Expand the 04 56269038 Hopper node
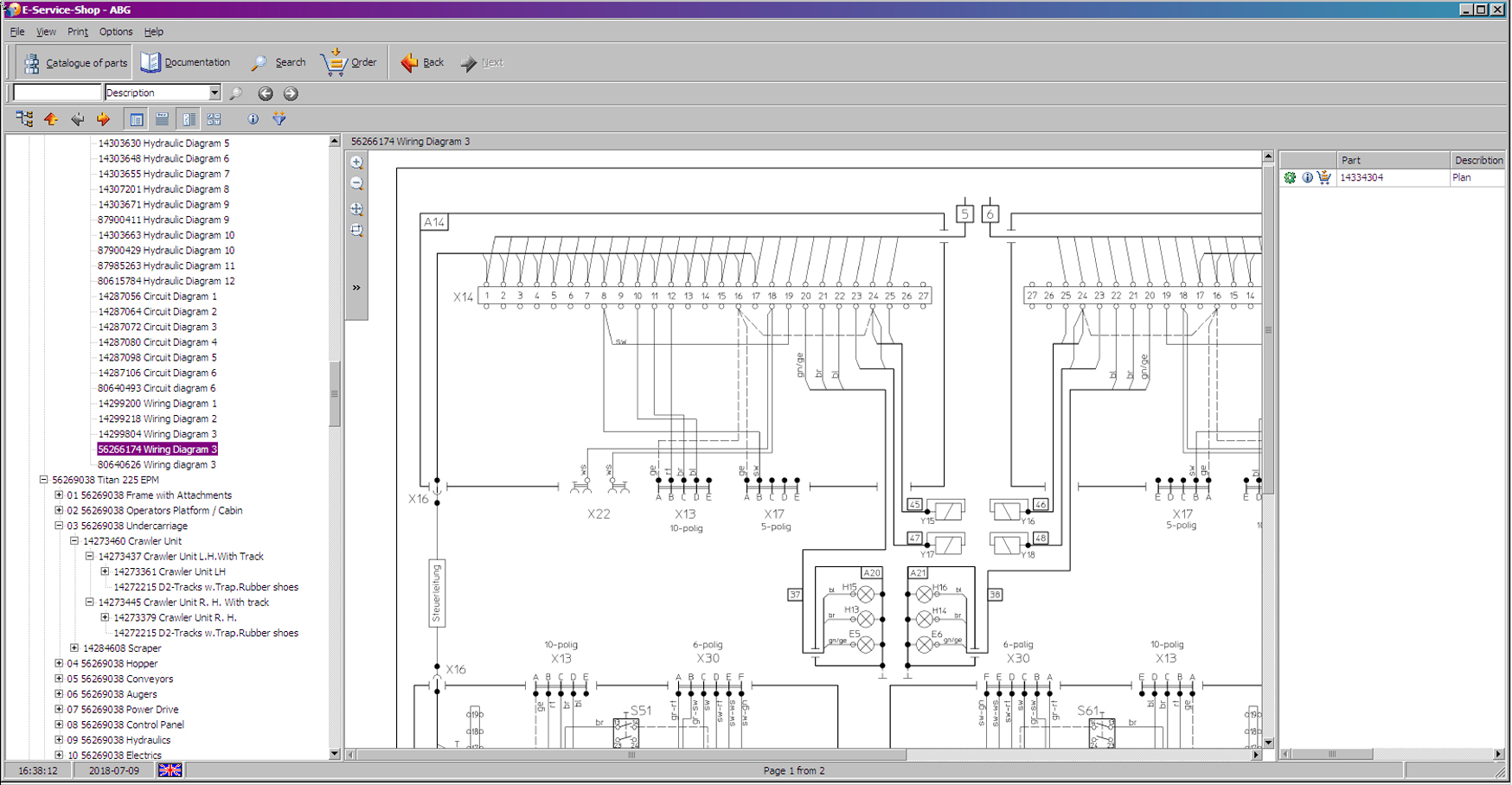Viewport: 1512px width, 785px height. (59, 664)
